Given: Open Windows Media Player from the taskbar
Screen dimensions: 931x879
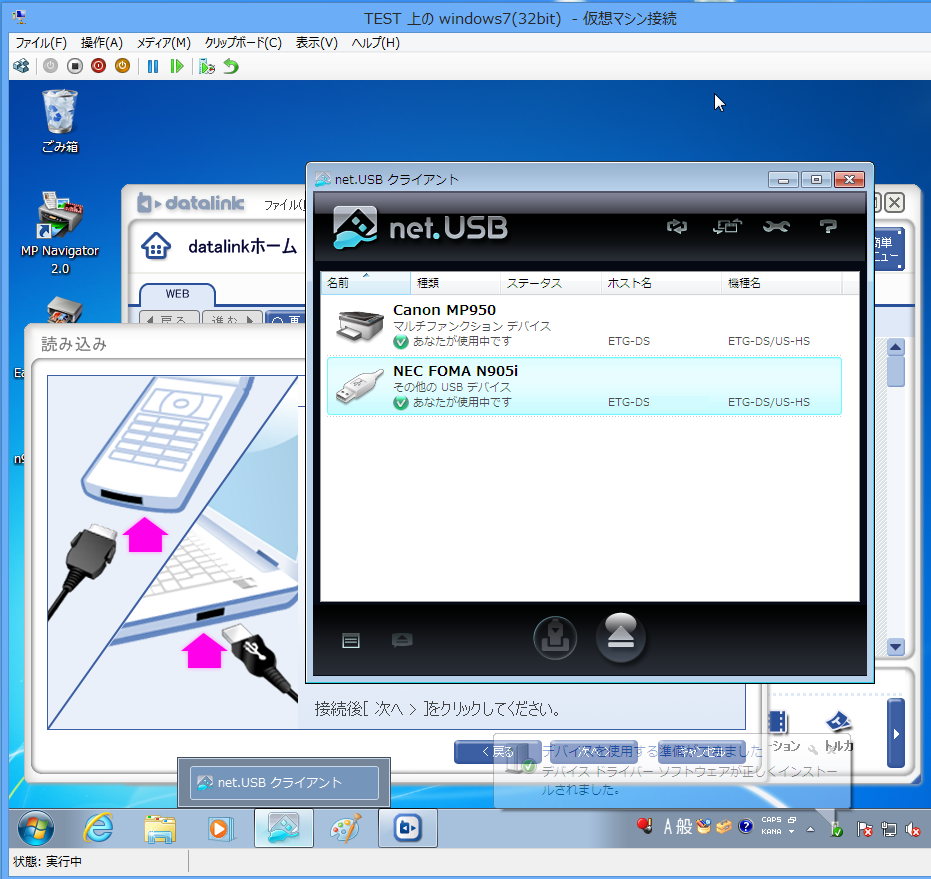Looking at the screenshot, I should pyautogui.click(x=221, y=829).
